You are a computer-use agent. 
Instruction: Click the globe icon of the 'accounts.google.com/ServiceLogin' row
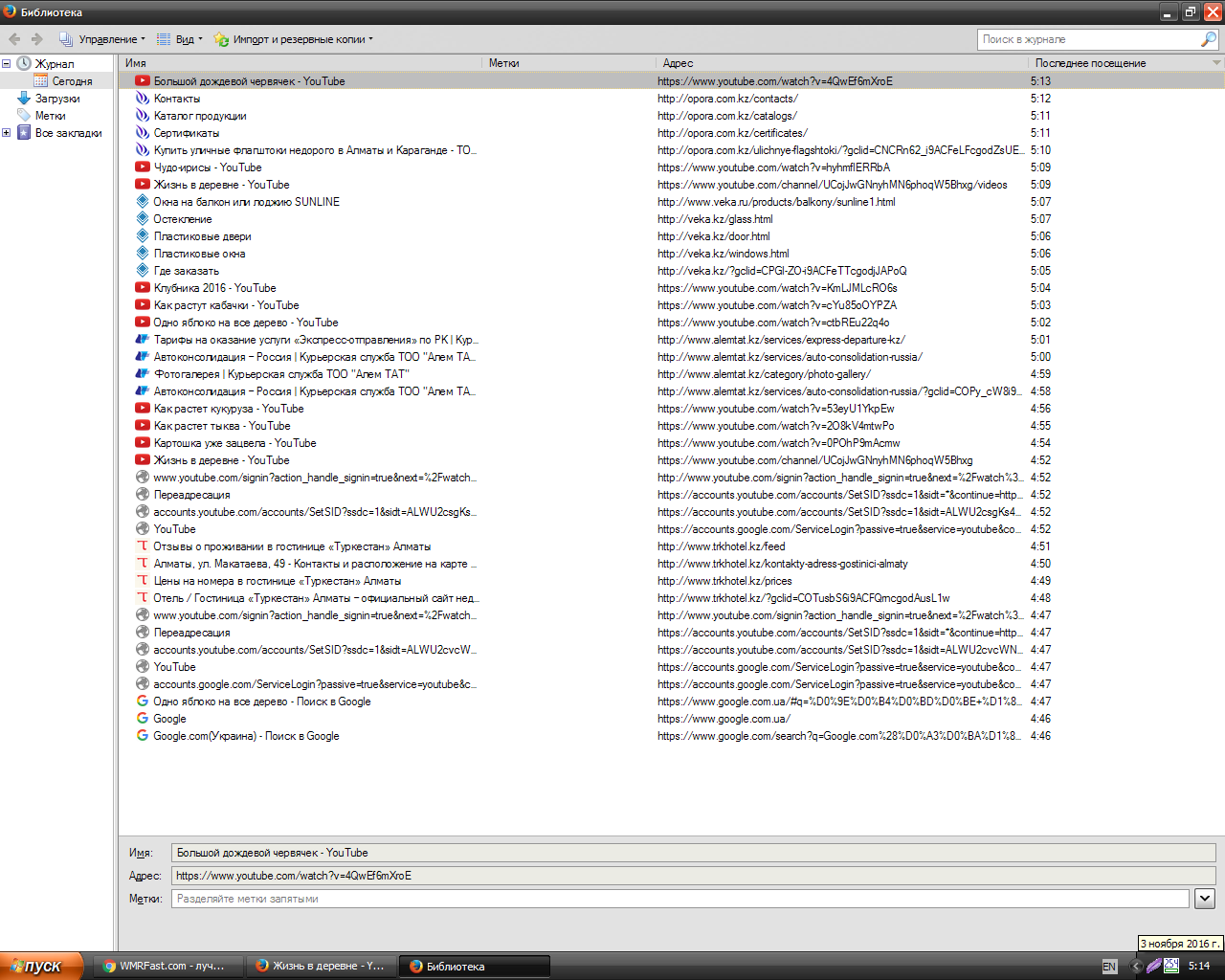point(143,684)
